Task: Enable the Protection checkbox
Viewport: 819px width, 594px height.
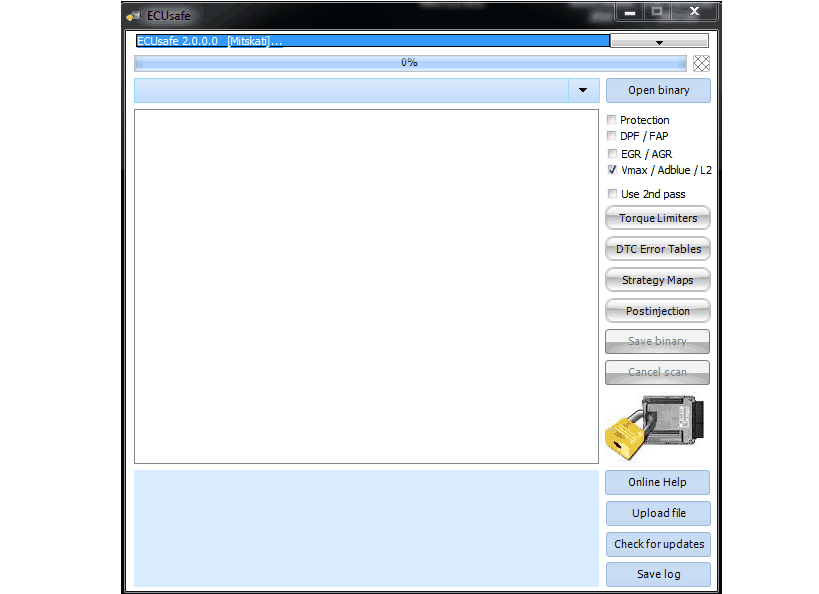Action: click(612, 120)
